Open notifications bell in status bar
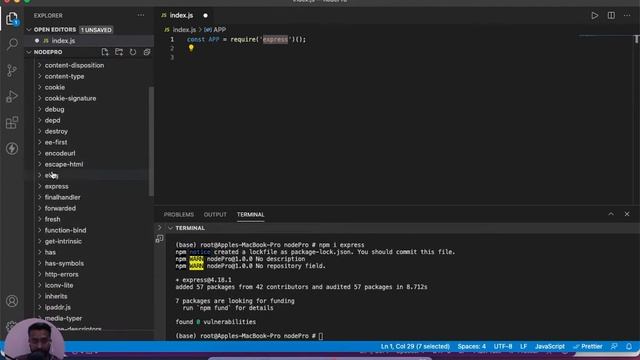 click(629, 346)
